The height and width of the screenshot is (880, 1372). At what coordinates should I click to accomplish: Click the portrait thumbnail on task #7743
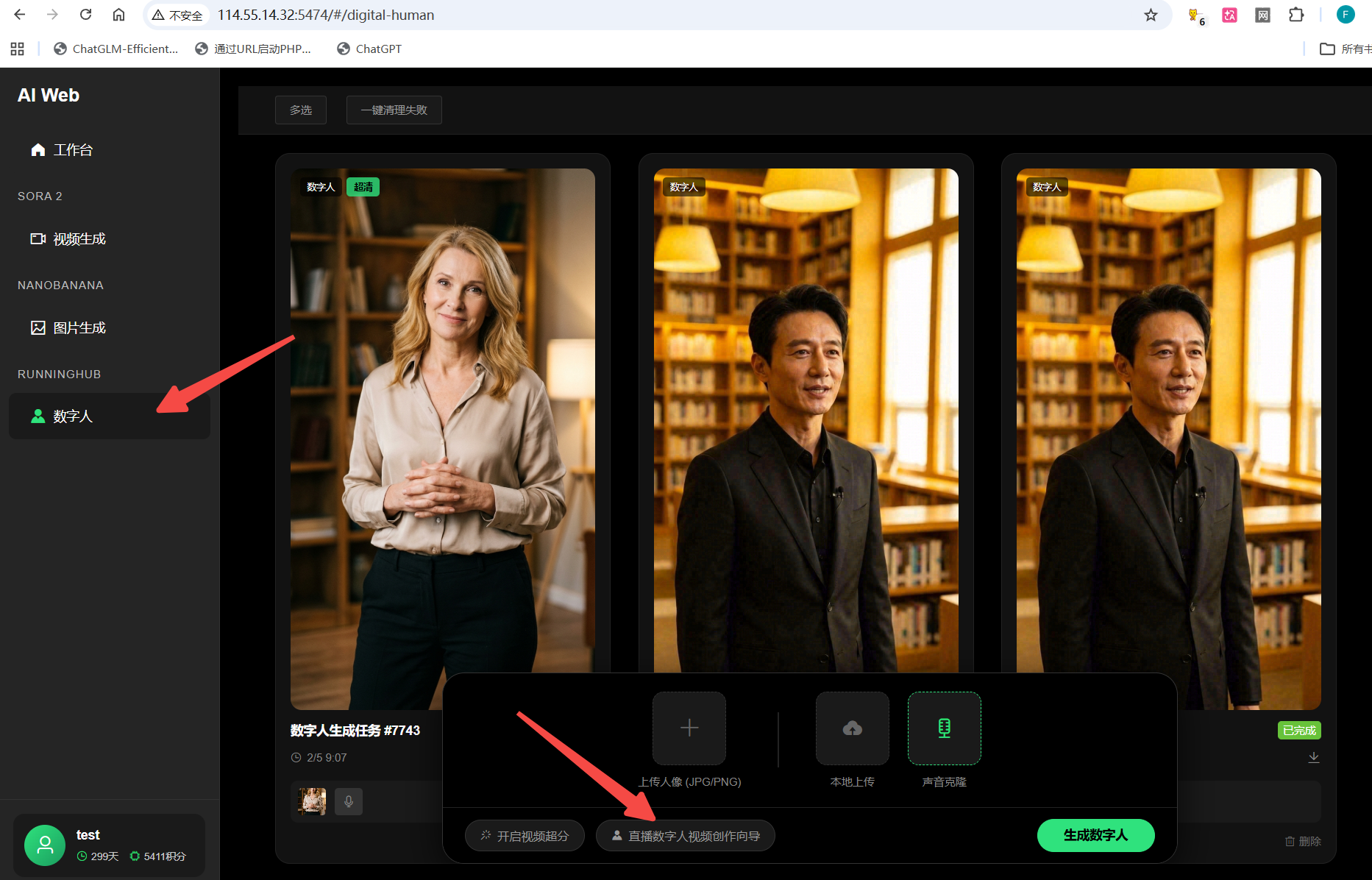[x=312, y=801]
